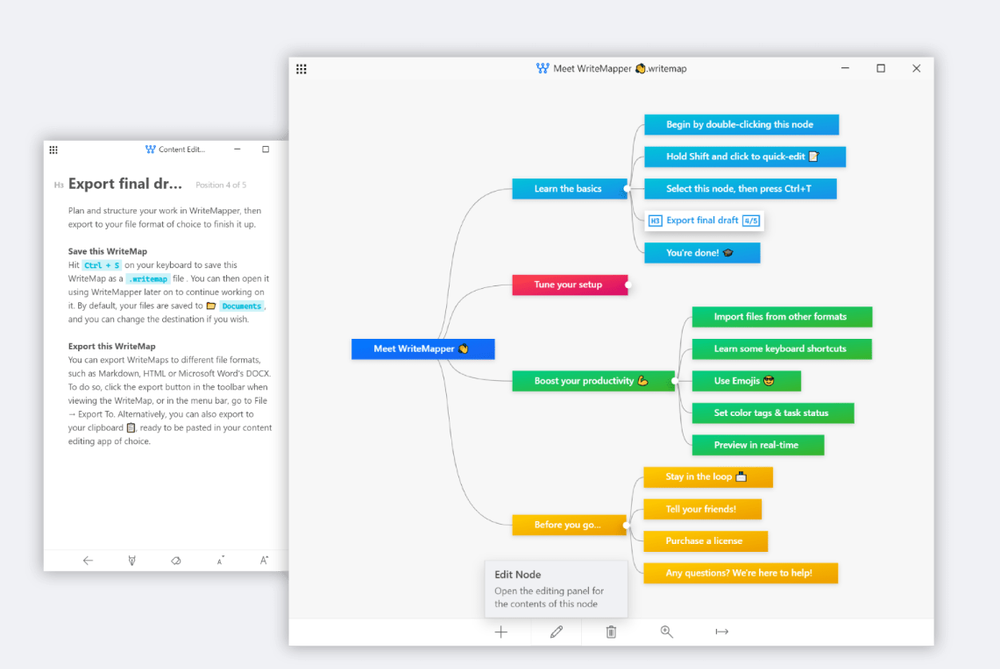This screenshot has width=1000, height=669.
Task: Close the WriteMapper main window
Action: pyautogui.click(x=916, y=68)
